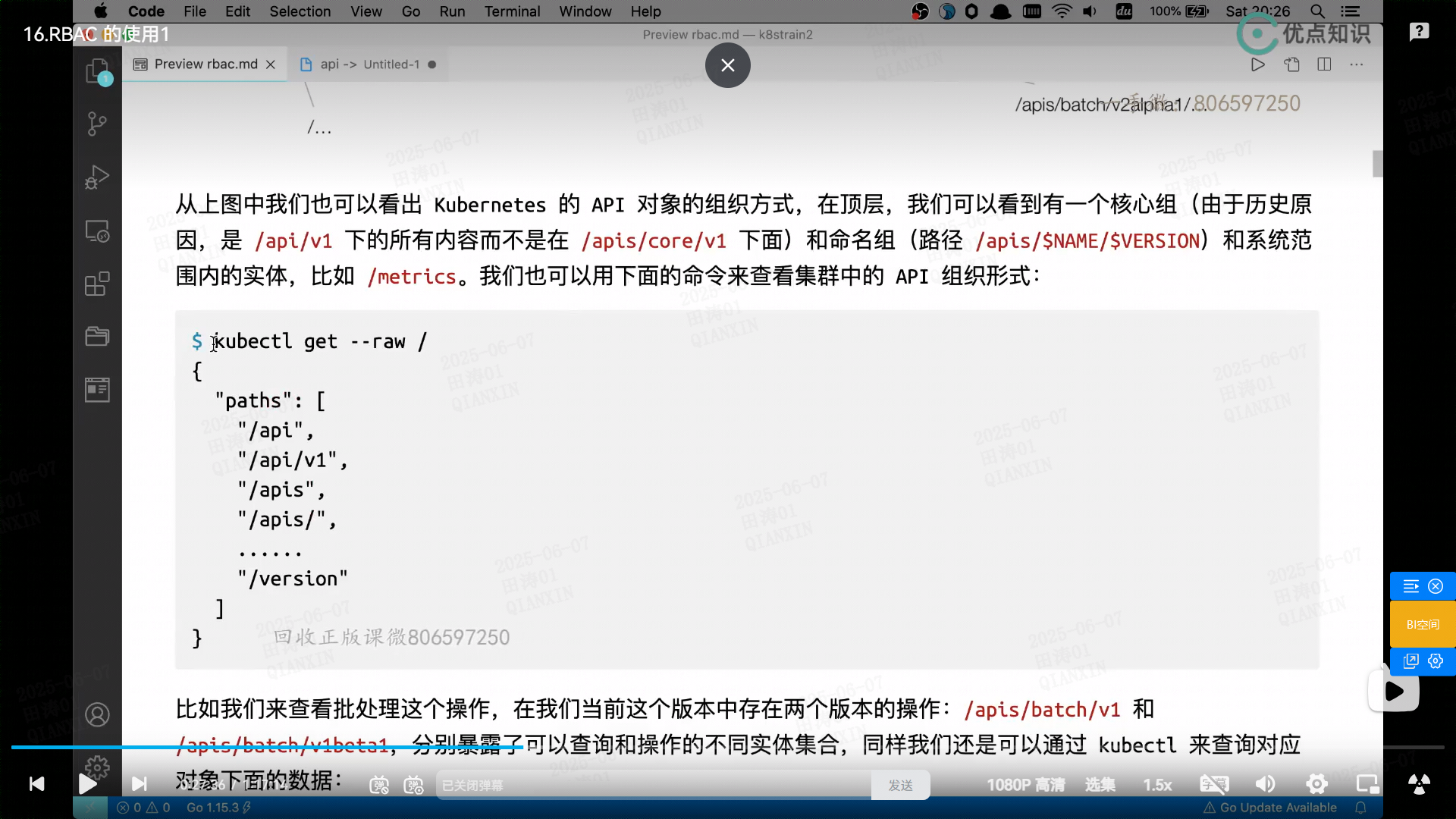The image size is (1456, 819).
Task: Toggle subtitles button in player
Action: (x=1214, y=784)
